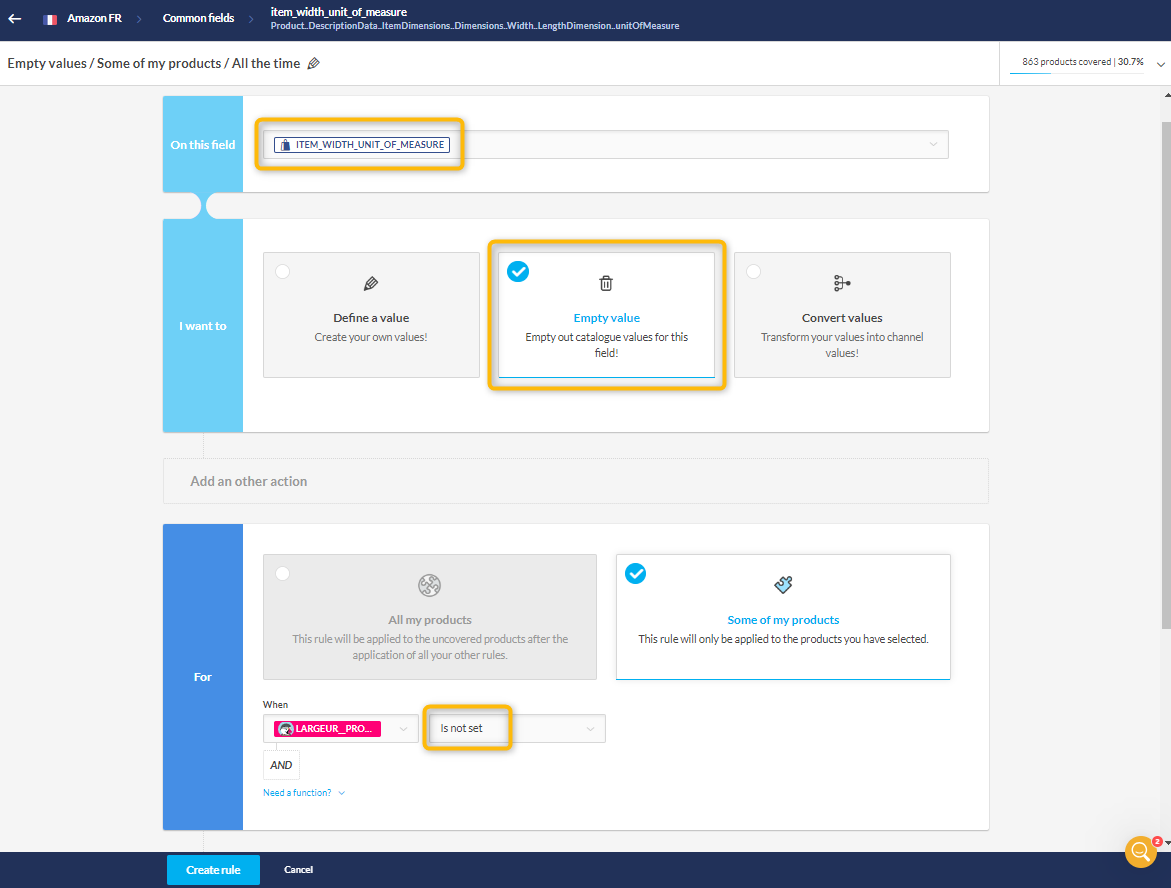Click the All my products puzzle icon

click(x=430, y=585)
